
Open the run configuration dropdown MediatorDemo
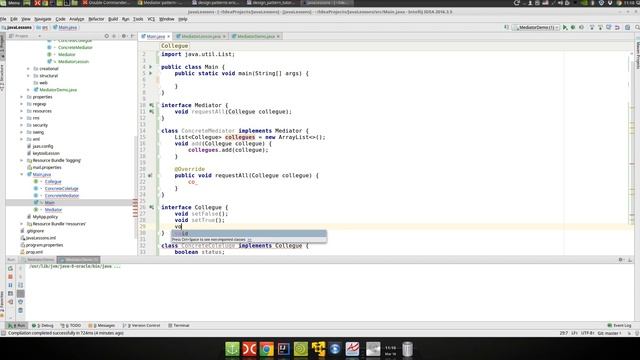[536, 27]
